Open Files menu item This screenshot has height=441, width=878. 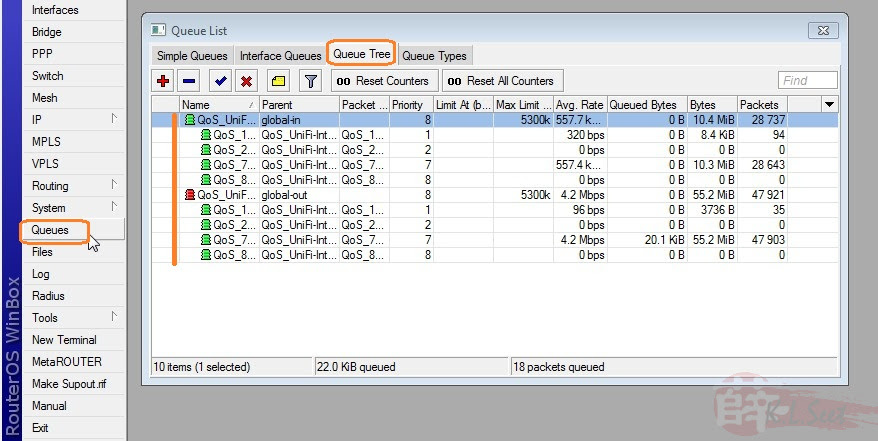pos(73,252)
